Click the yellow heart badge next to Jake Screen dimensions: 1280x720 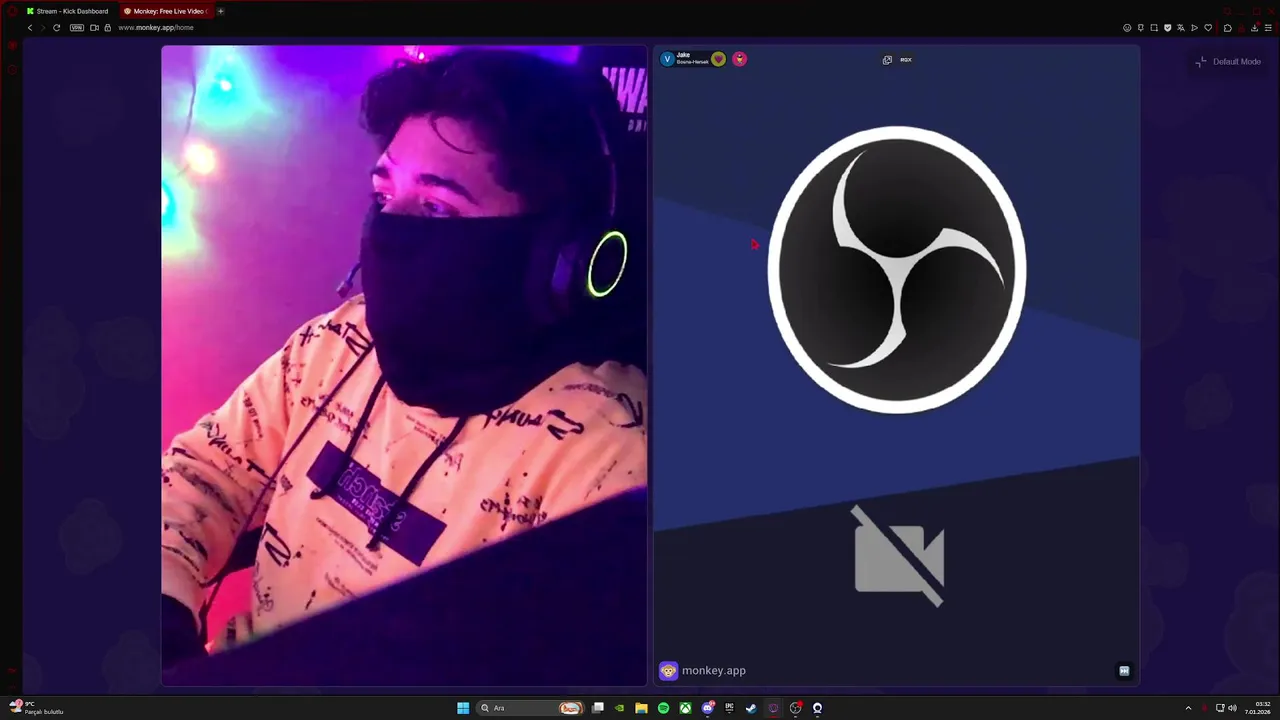click(x=718, y=59)
